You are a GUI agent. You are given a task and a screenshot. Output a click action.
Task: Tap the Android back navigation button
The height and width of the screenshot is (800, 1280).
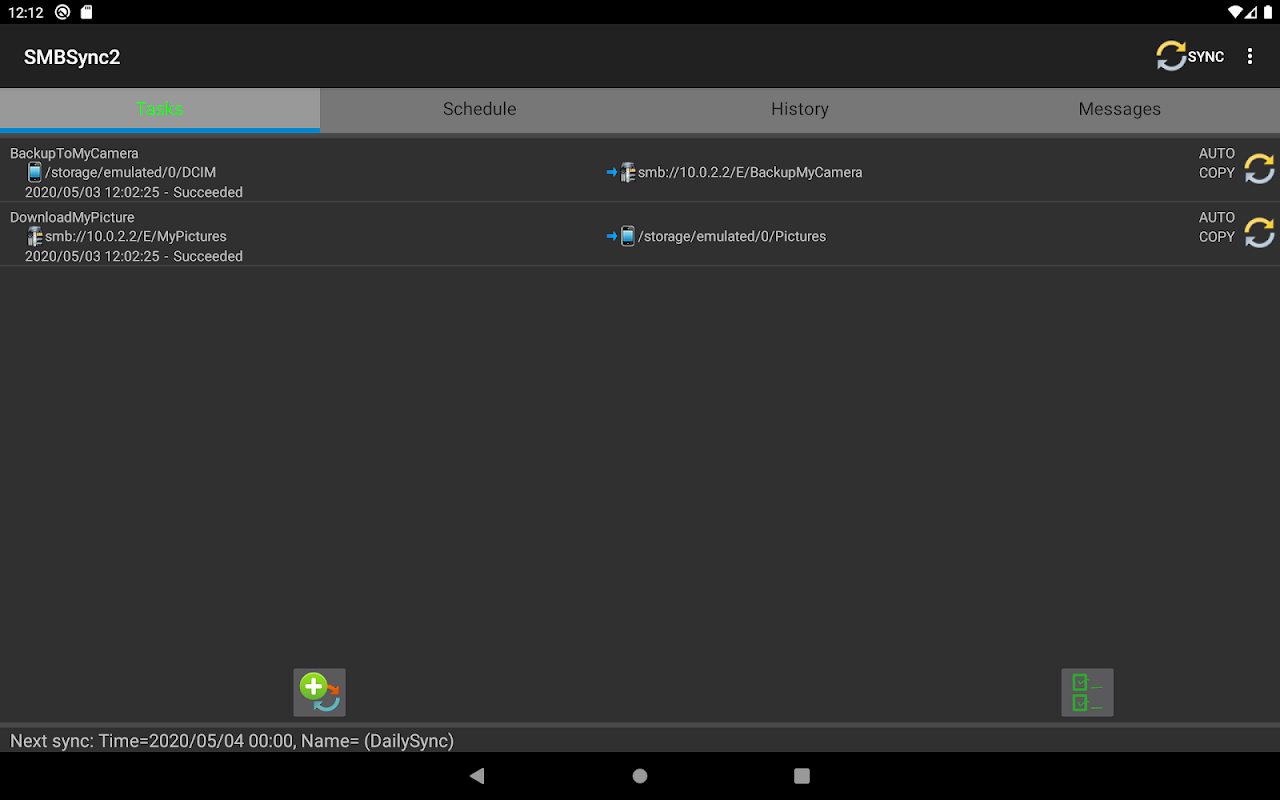[x=477, y=776]
